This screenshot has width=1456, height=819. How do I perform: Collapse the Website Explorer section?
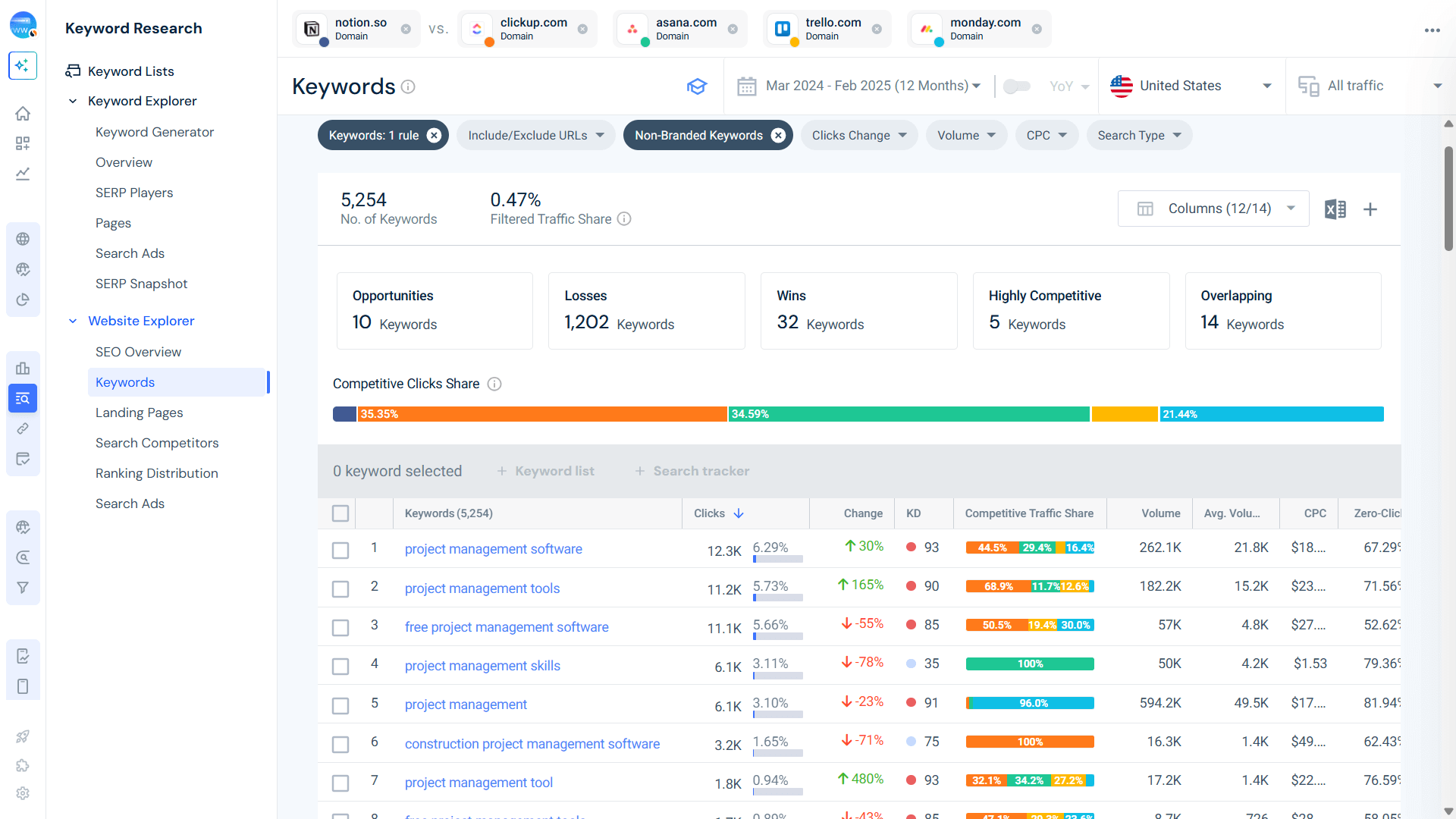coord(73,321)
